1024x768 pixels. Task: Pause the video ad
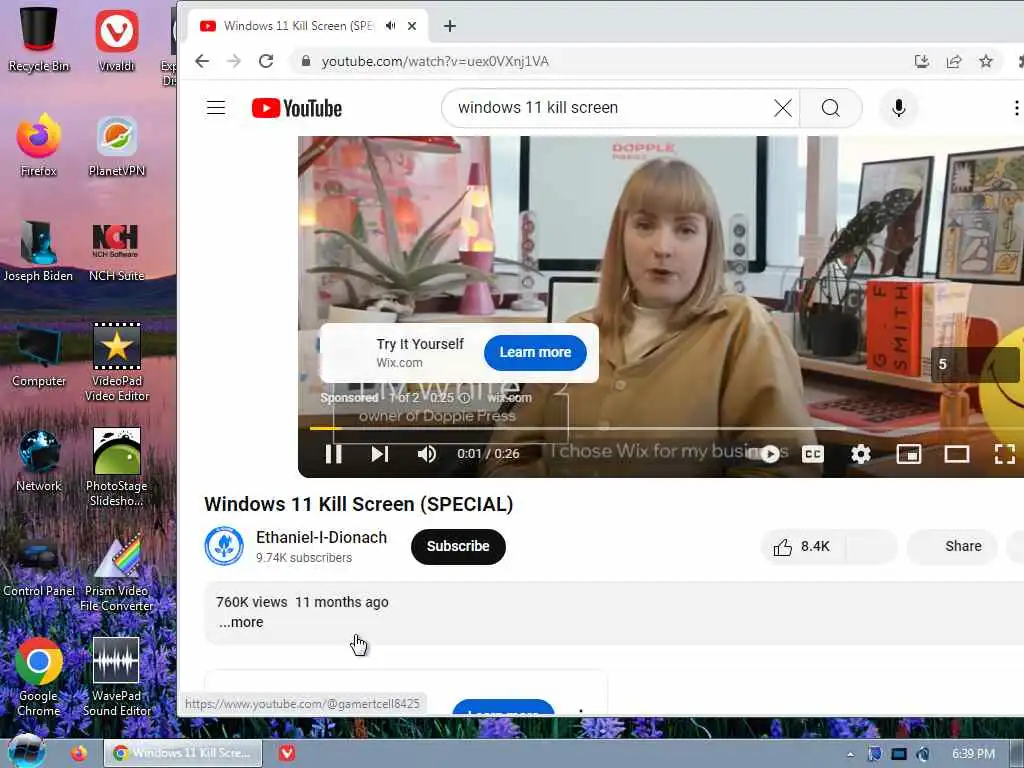tap(334, 453)
